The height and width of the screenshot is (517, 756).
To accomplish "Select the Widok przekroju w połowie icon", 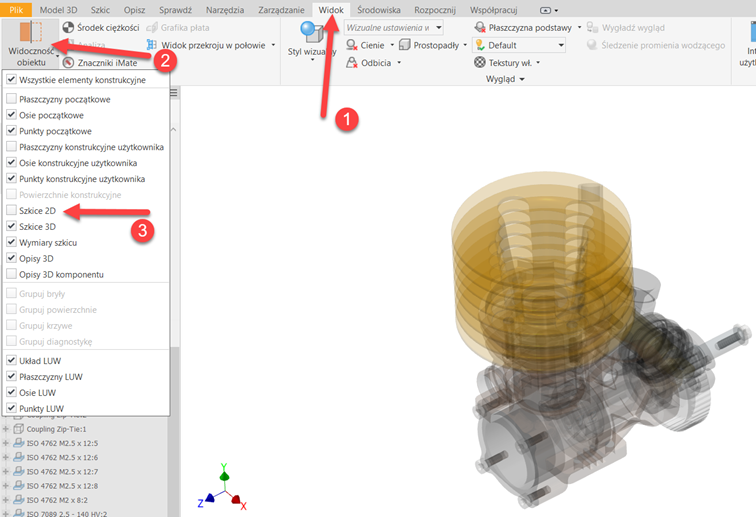I will [x=152, y=45].
